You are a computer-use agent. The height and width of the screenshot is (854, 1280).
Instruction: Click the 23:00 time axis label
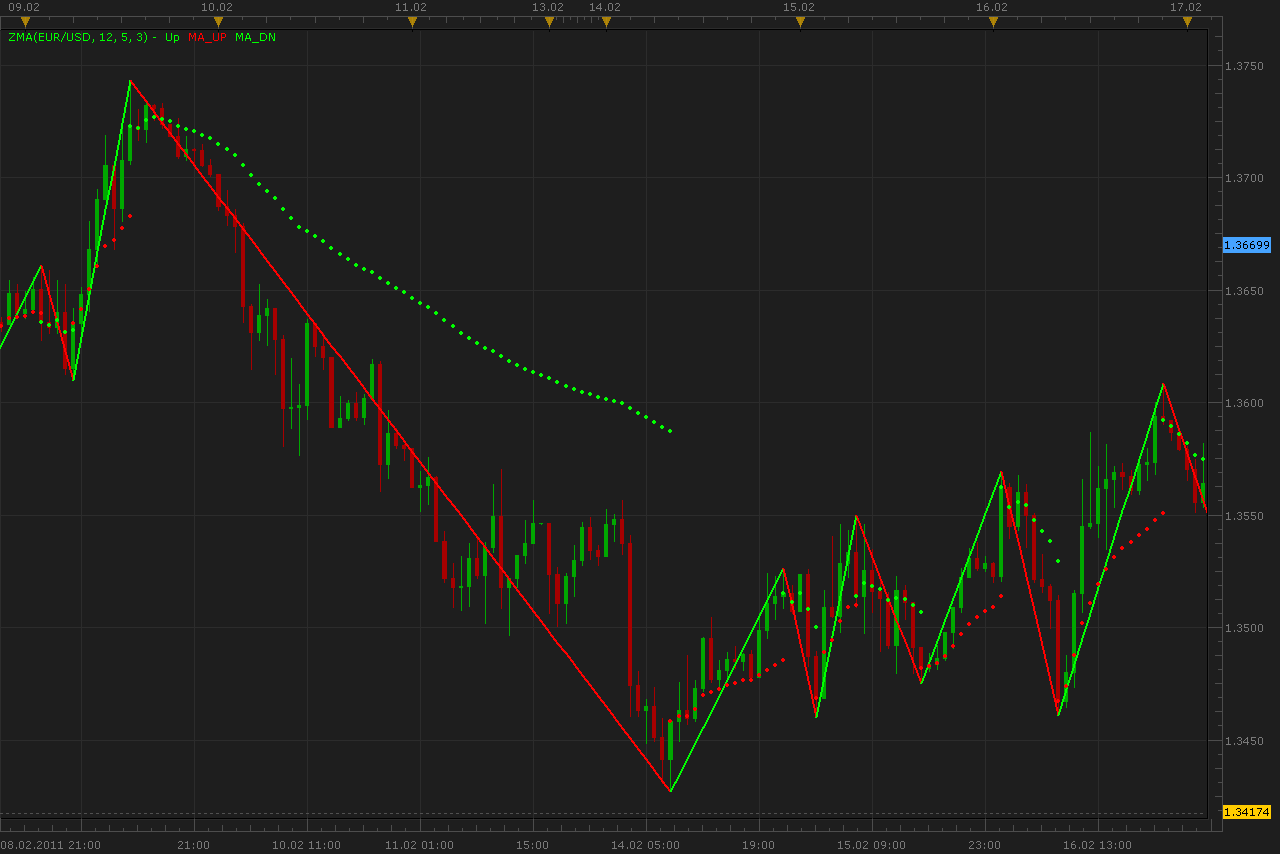pyautogui.click(x=985, y=845)
